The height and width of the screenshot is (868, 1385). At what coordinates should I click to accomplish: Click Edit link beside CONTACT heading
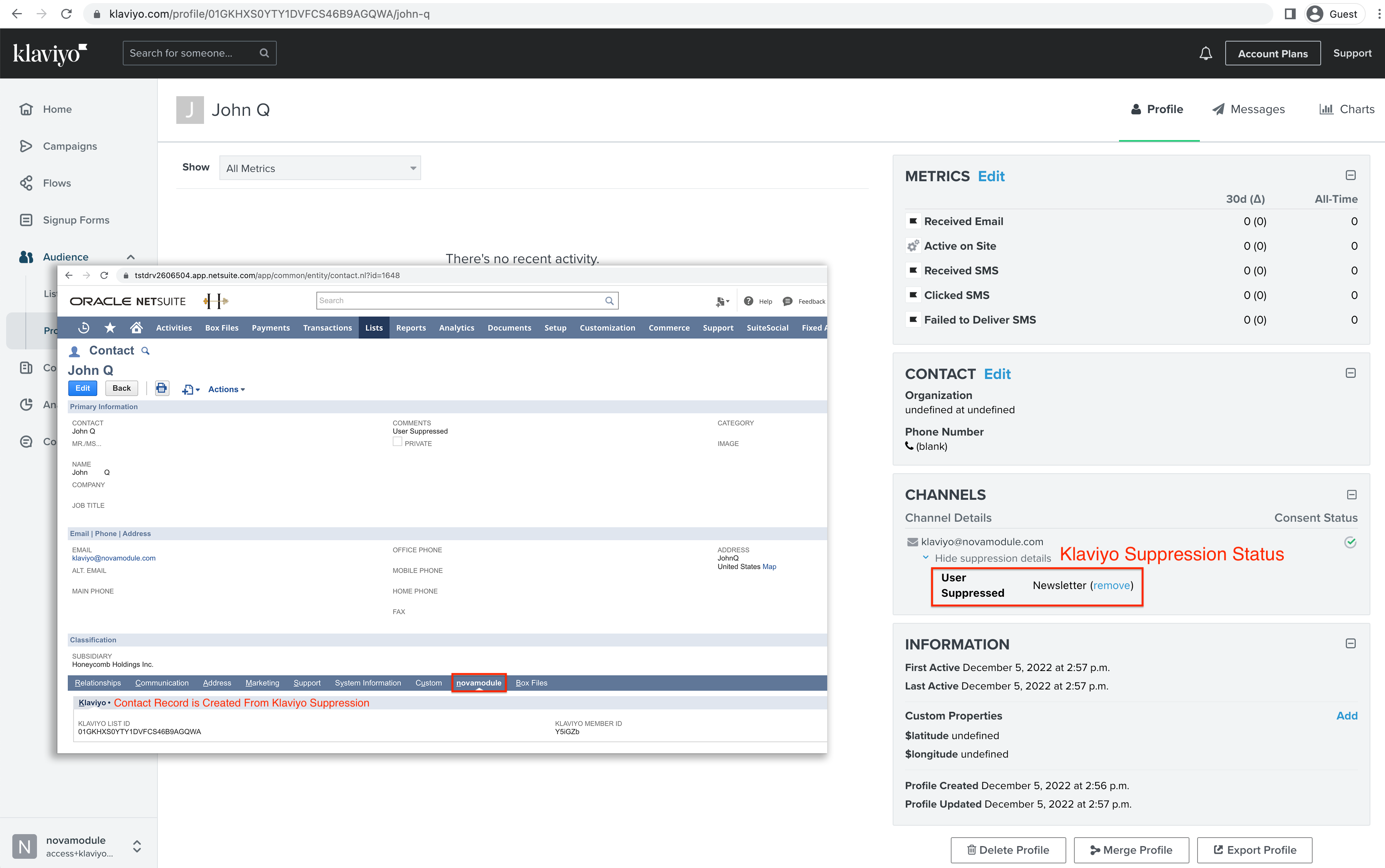point(997,374)
